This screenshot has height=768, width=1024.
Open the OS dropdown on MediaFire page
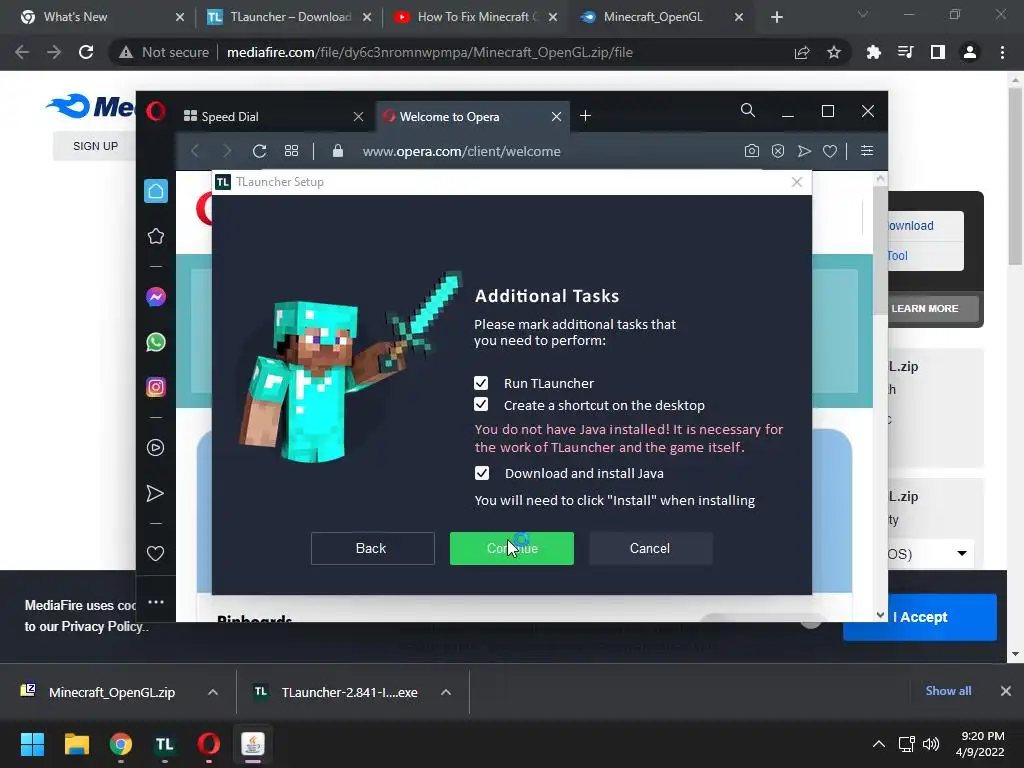(x=931, y=554)
